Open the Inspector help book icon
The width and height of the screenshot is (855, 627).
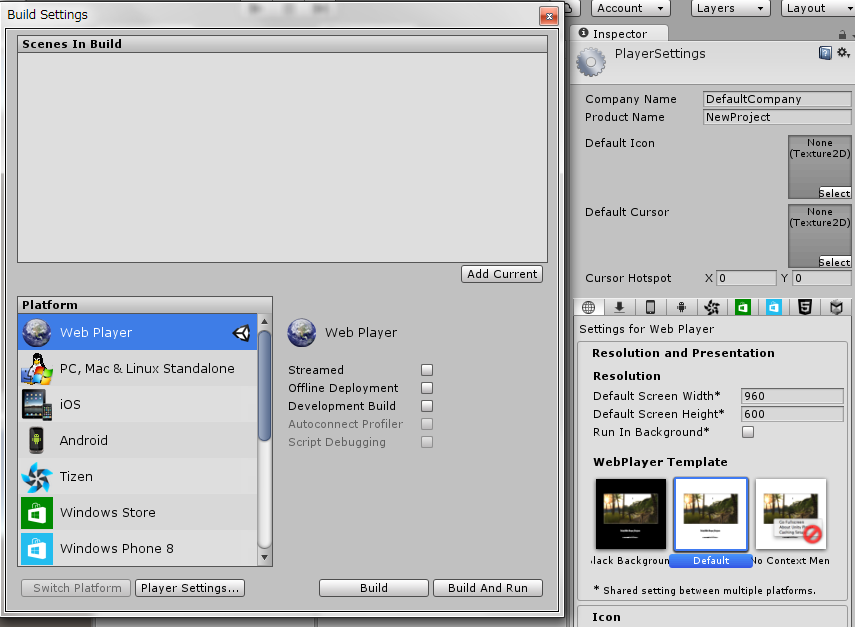point(825,53)
